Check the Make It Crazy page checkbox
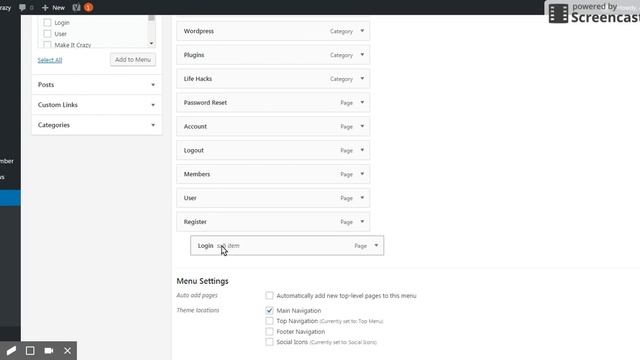Image resolution: width=640 pixels, height=360 pixels. point(47,44)
